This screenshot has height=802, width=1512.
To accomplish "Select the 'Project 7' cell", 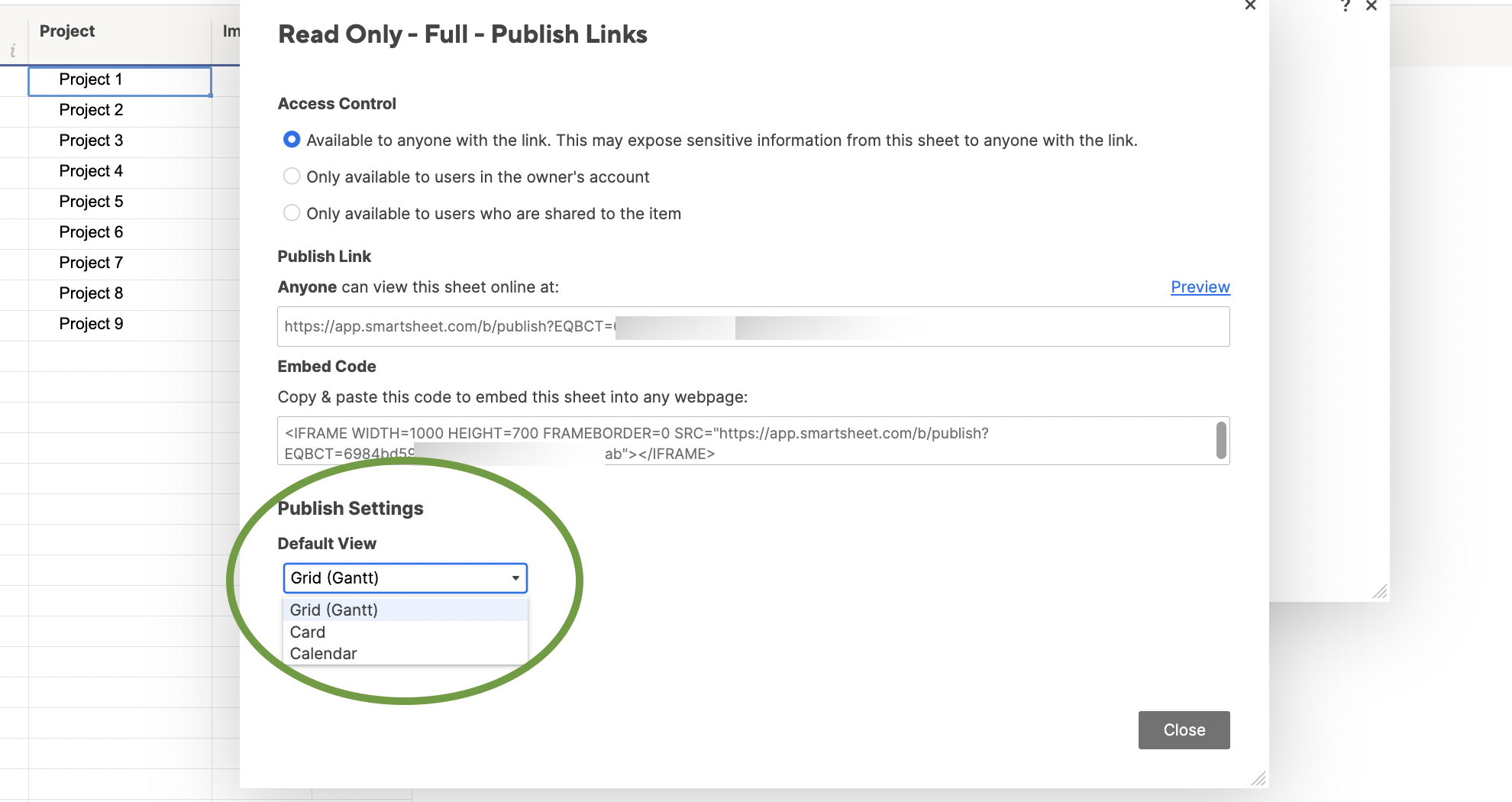I will (x=120, y=264).
